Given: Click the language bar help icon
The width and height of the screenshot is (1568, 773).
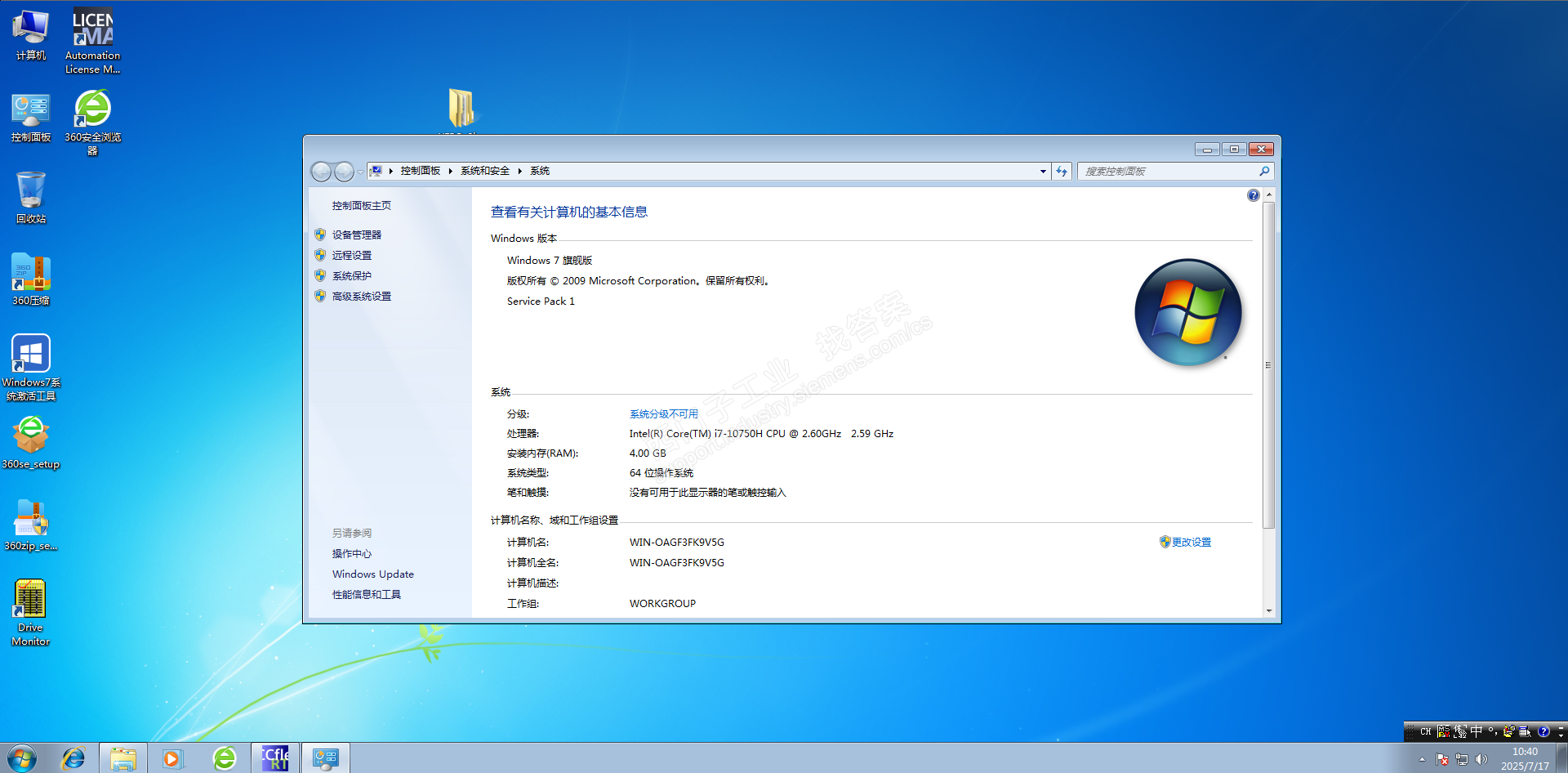Looking at the screenshot, I should (1543, 731).
